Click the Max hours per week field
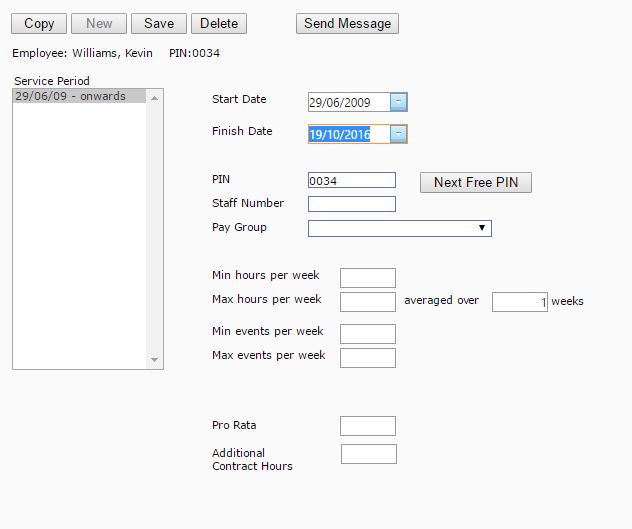 click(367, 302)
